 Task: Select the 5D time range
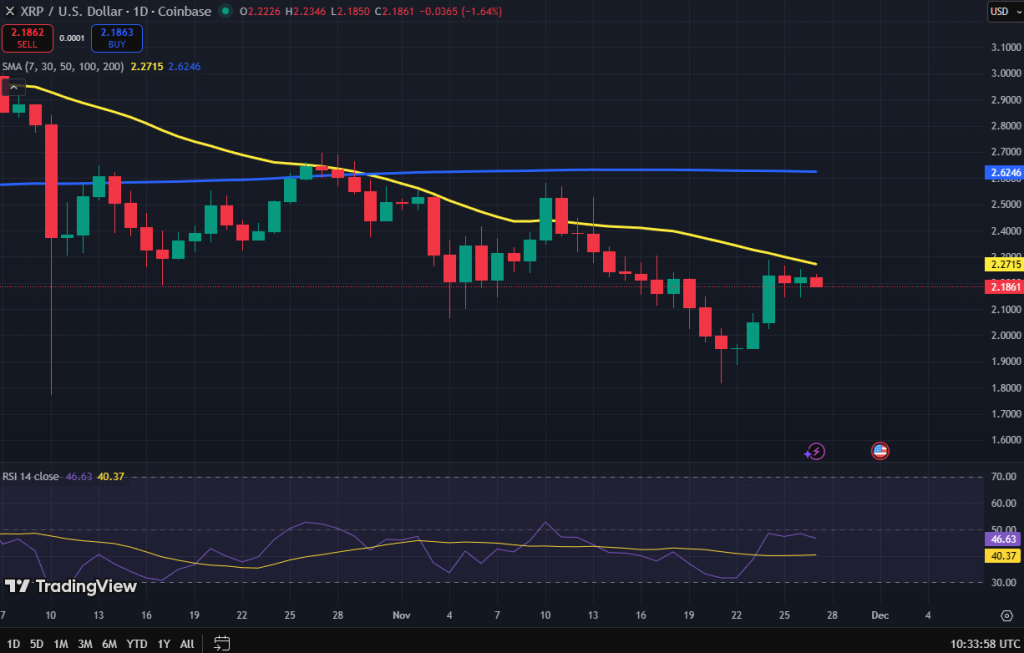tap(37, 644)
